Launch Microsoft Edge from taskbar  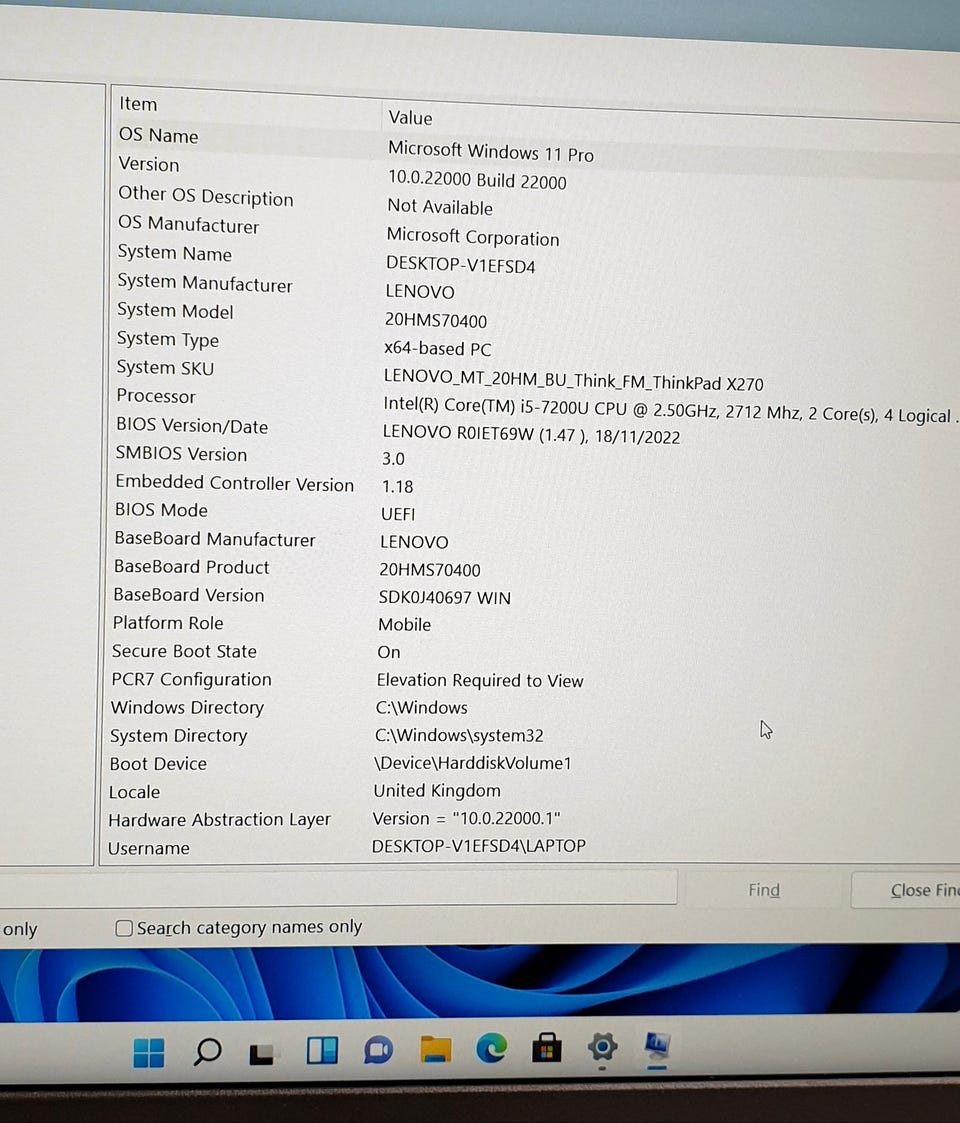pyautogui.click(x=491, y=1049)
